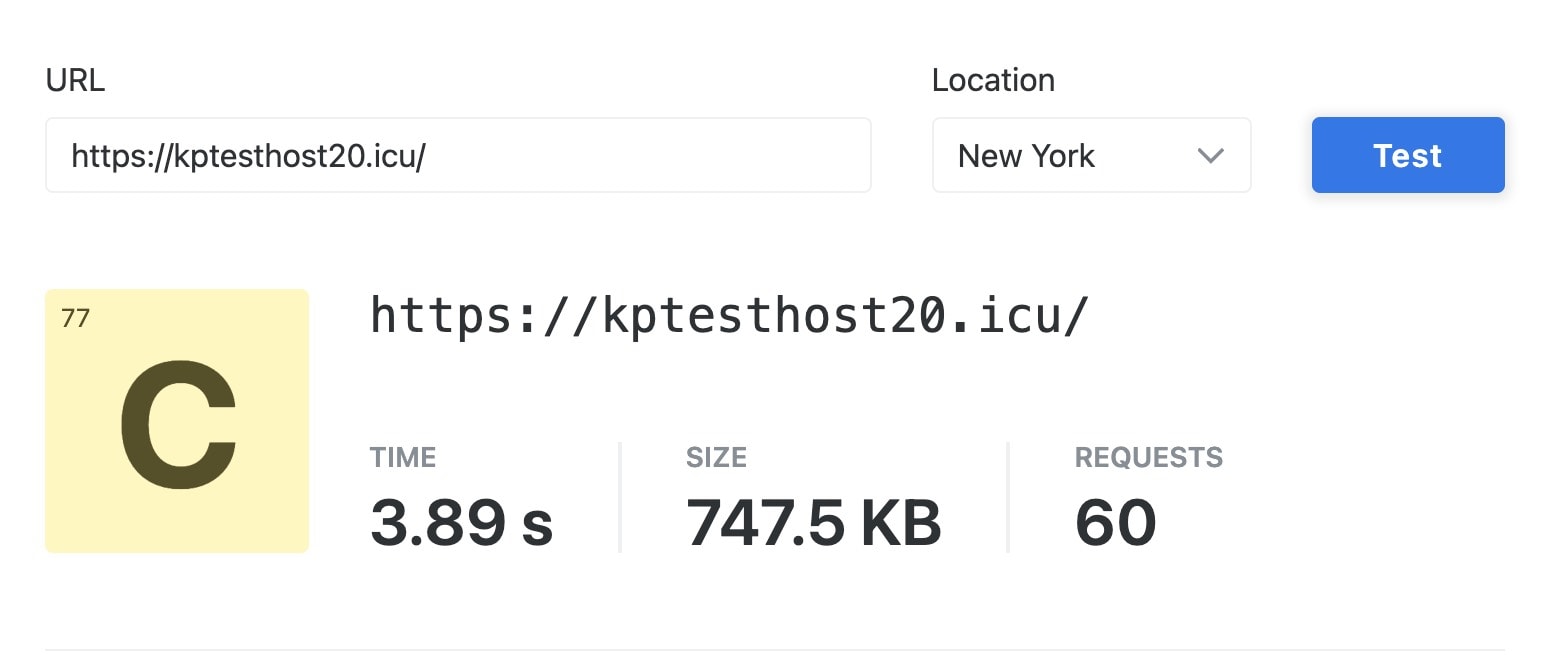Click the Location label text

click(993, 80)
